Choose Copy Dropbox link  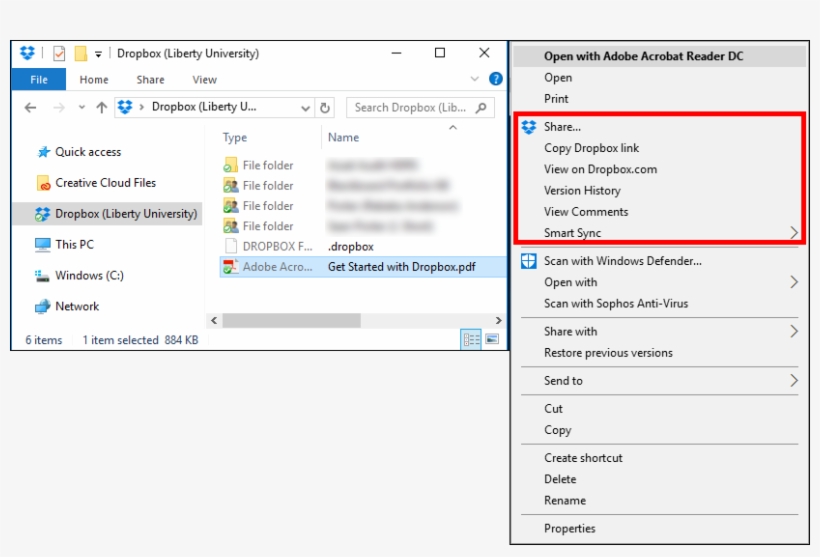click(x=660, y=149)
